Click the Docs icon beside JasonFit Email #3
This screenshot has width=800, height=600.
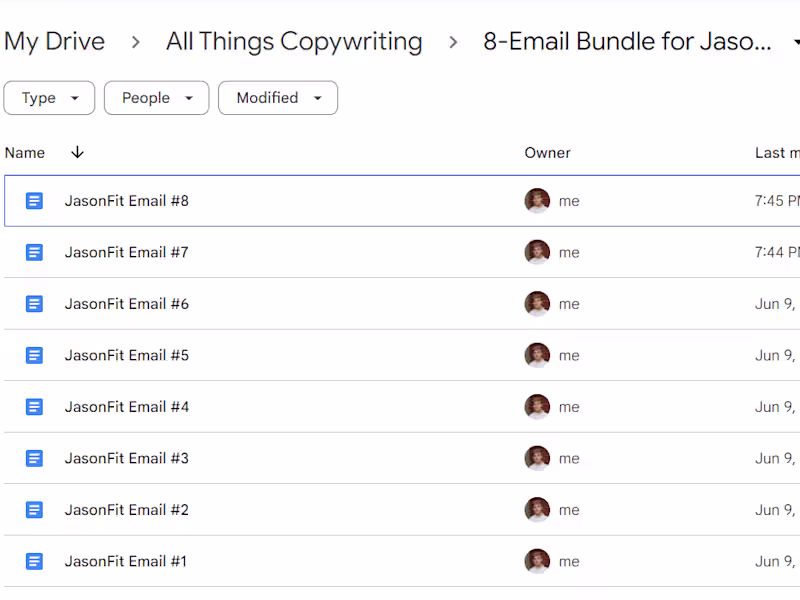coord(34,458)
